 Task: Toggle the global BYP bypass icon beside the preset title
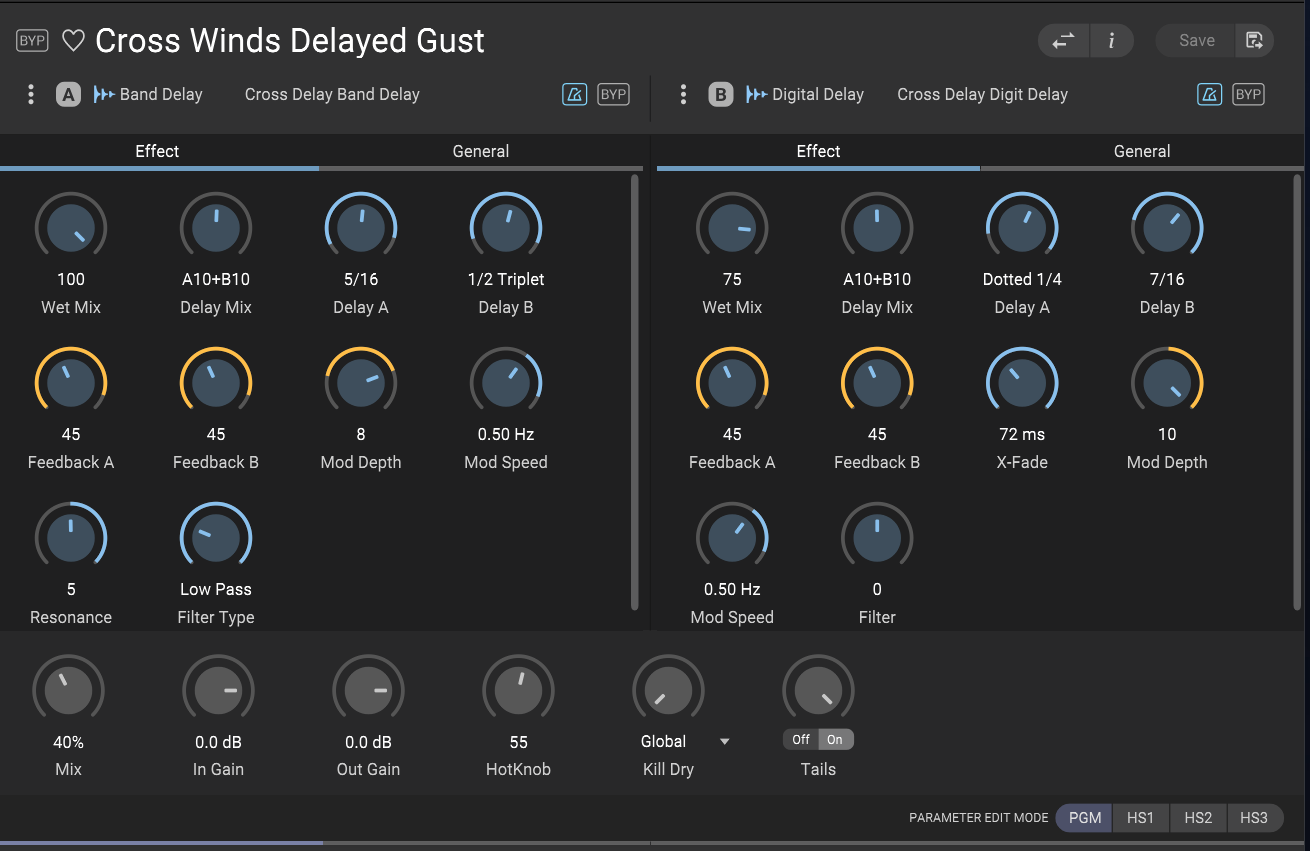[32, 41]
